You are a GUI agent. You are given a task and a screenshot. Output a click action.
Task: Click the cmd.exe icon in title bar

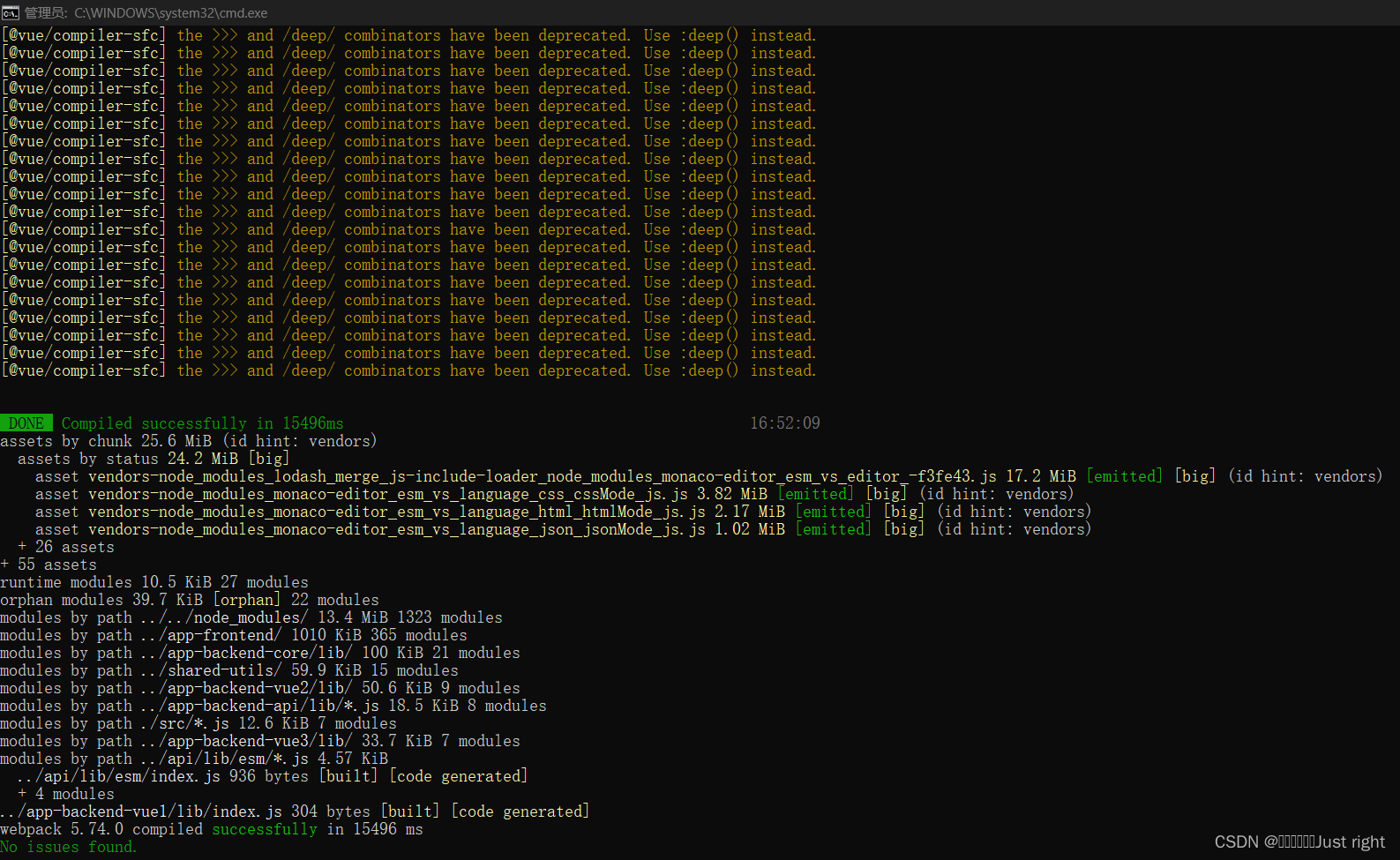(11, 12)
